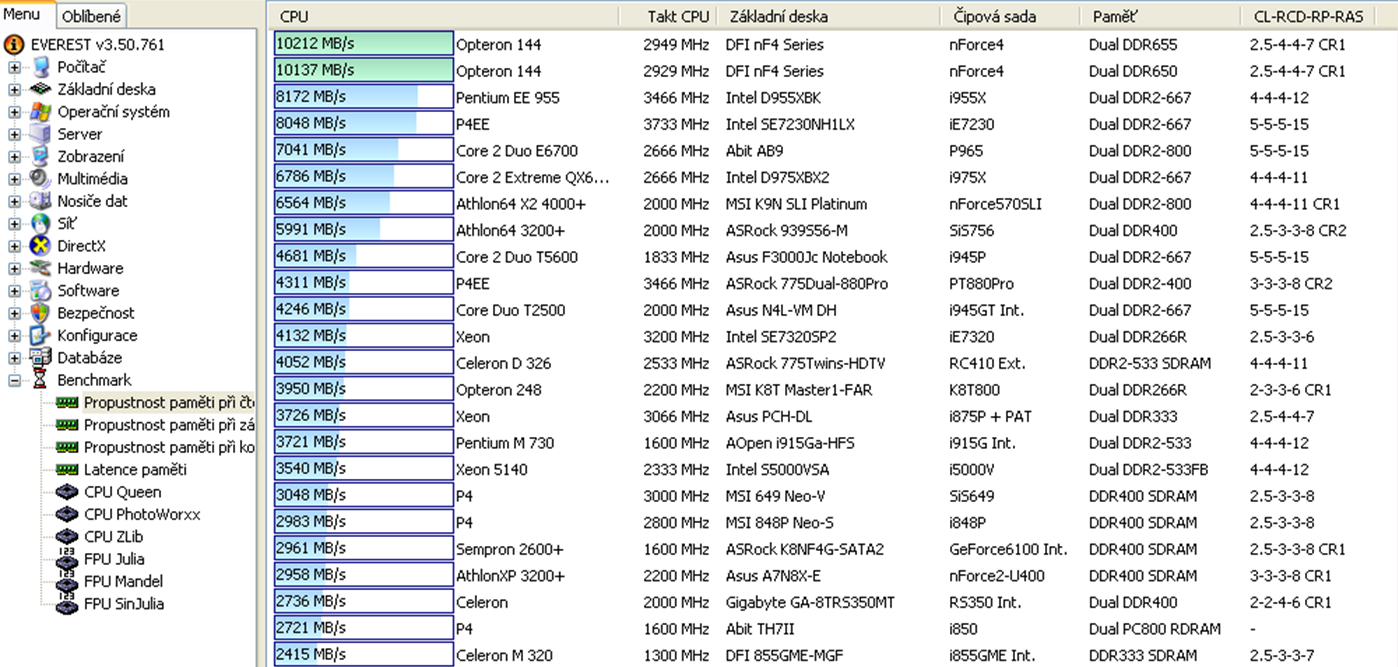Click the Bezpečnost shield icon
Image resolution: width=1398 pixels, height=667 pixels.
click(41, 313)
